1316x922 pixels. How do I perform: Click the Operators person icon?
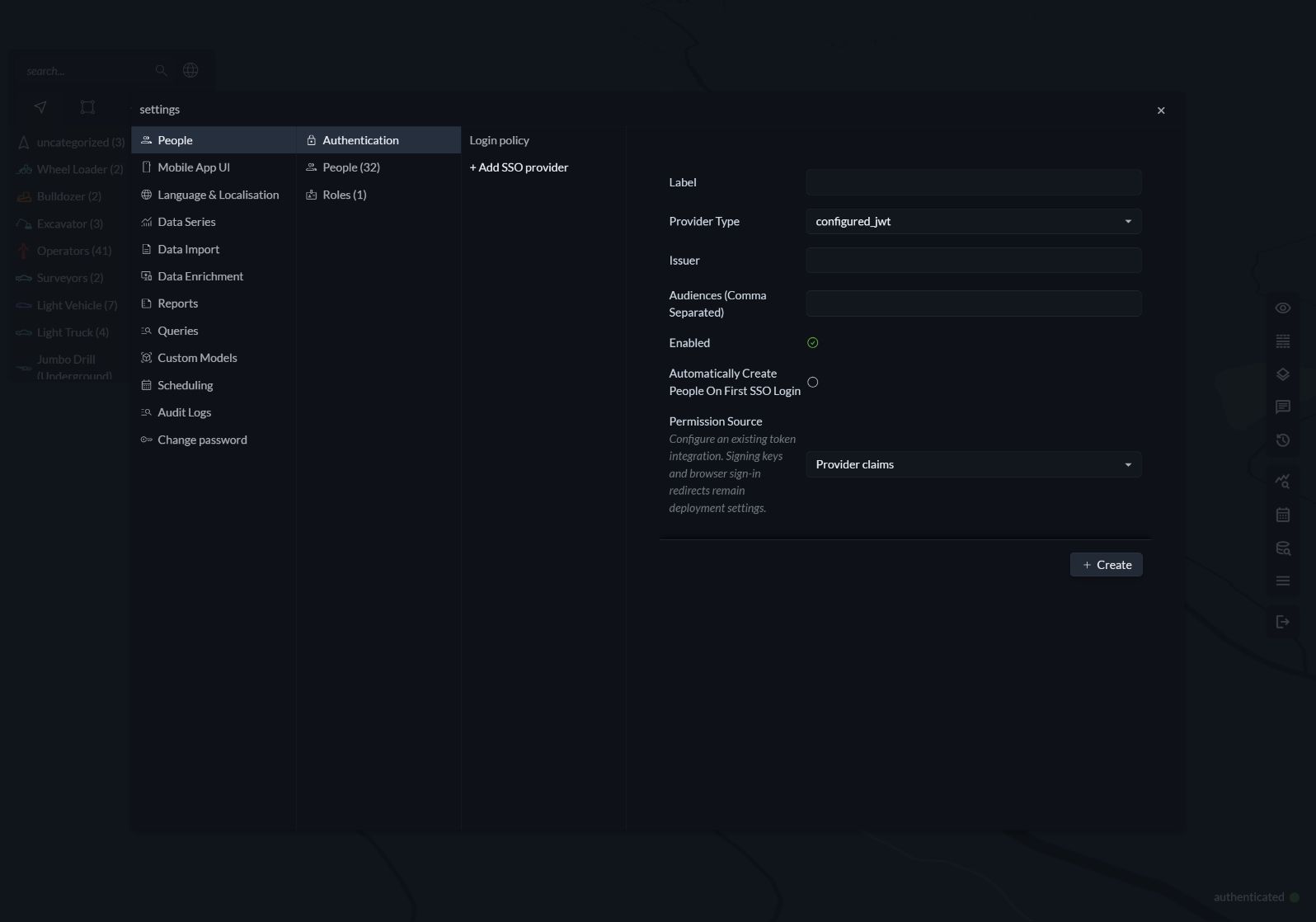(x=24, y=251)
